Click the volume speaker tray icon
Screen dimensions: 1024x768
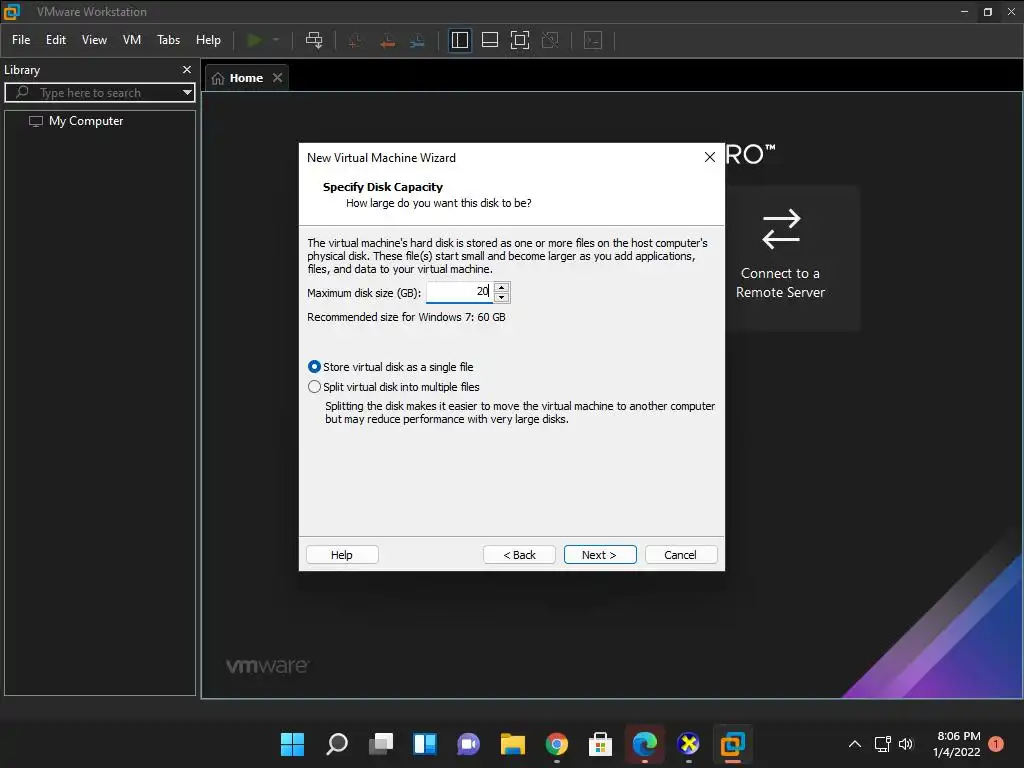point(905,744)
